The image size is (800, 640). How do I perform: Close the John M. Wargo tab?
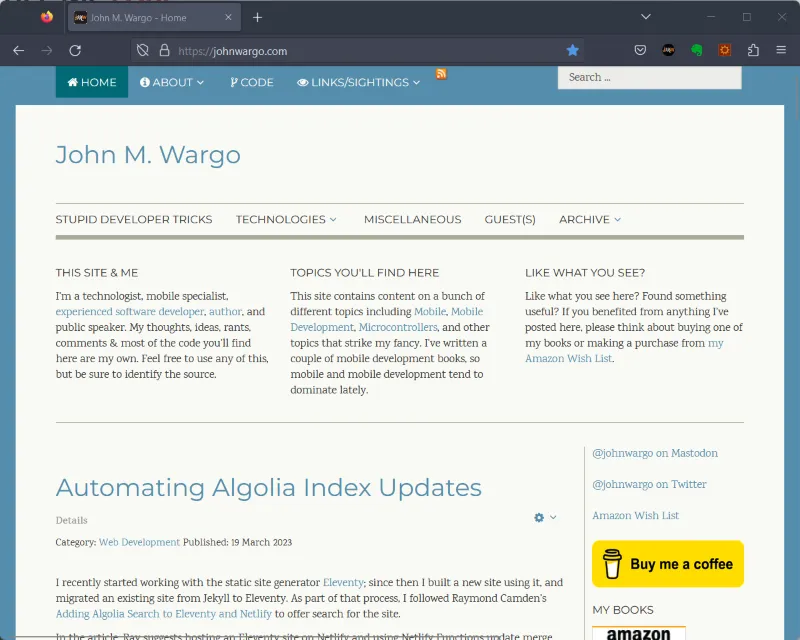coord(228,17)
